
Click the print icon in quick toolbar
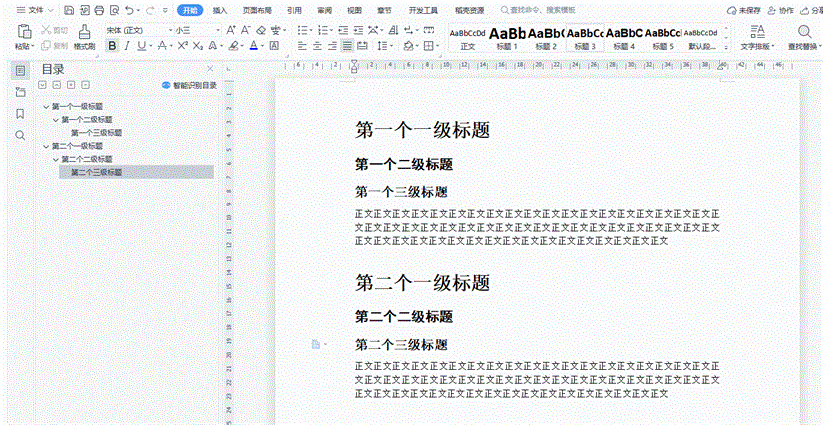tap(99, 10)
